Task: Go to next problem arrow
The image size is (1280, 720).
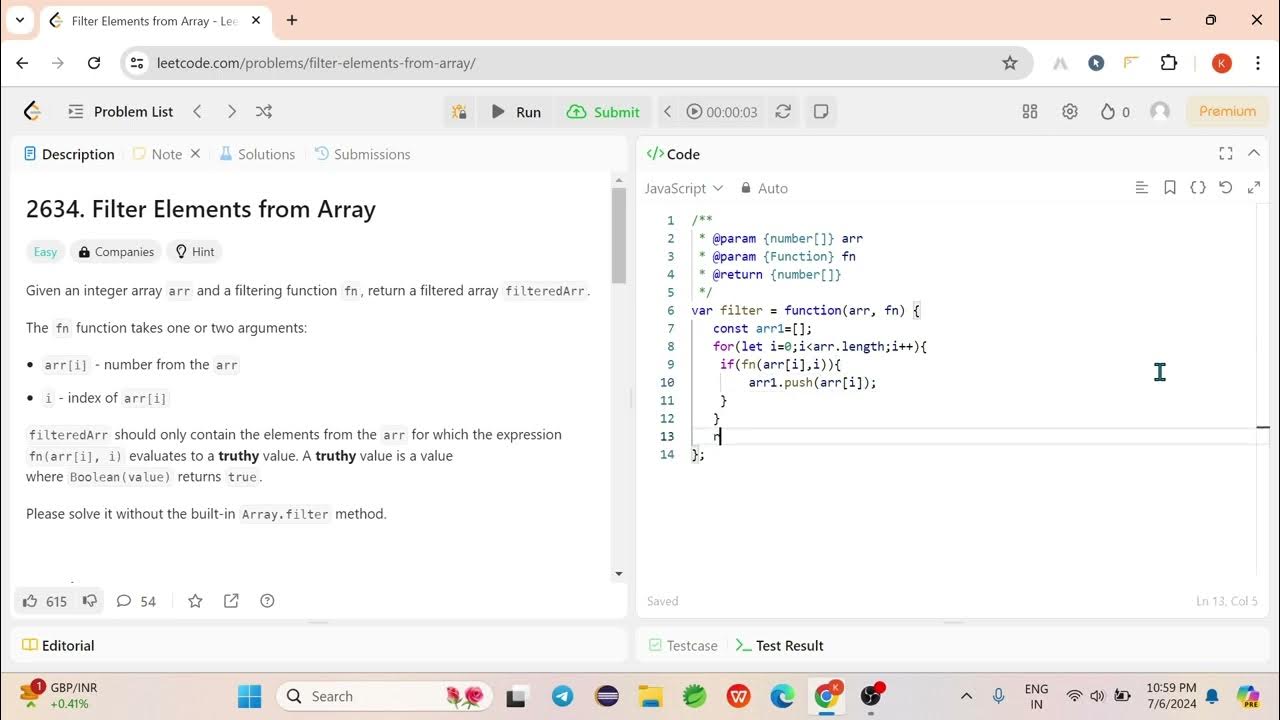Action: click(x=231, y=112)
